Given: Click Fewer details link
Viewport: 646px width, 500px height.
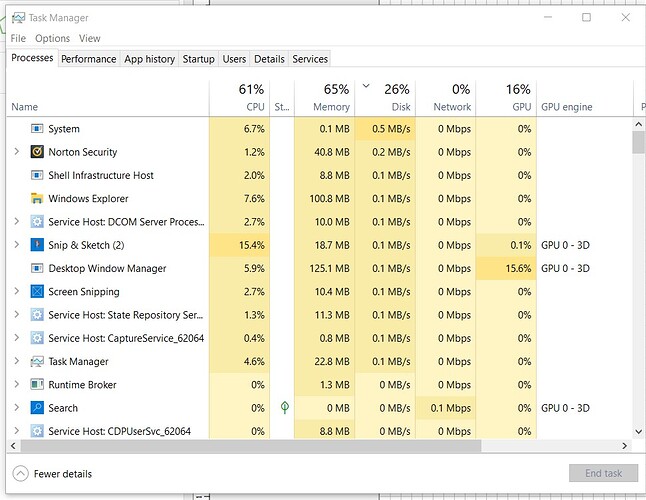Looking at the screenshot, I should [x=63, y=474].
